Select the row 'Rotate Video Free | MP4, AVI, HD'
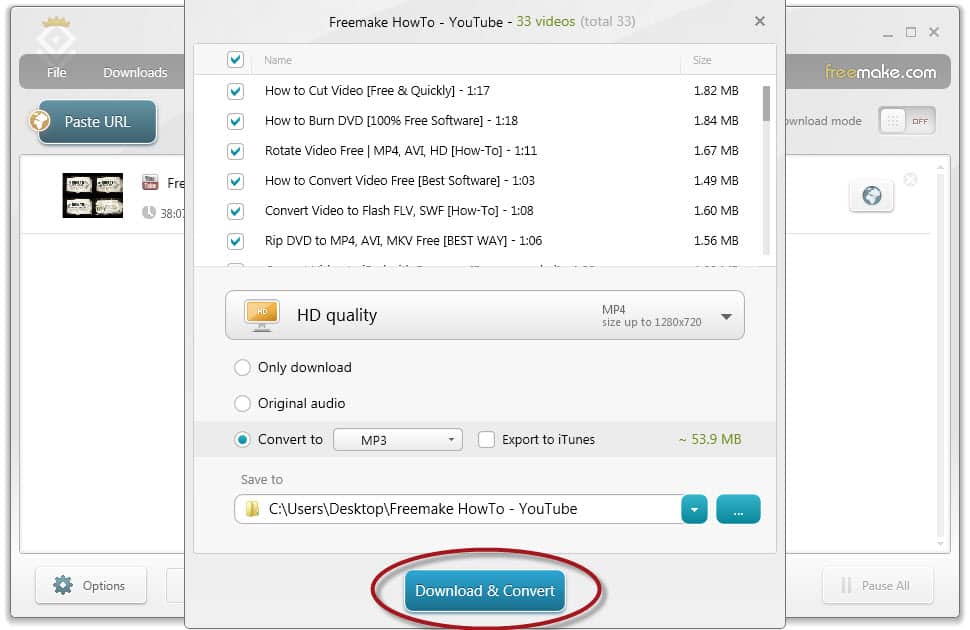The height and width of the screenshot is (630, 970). (x=484, y=151)
